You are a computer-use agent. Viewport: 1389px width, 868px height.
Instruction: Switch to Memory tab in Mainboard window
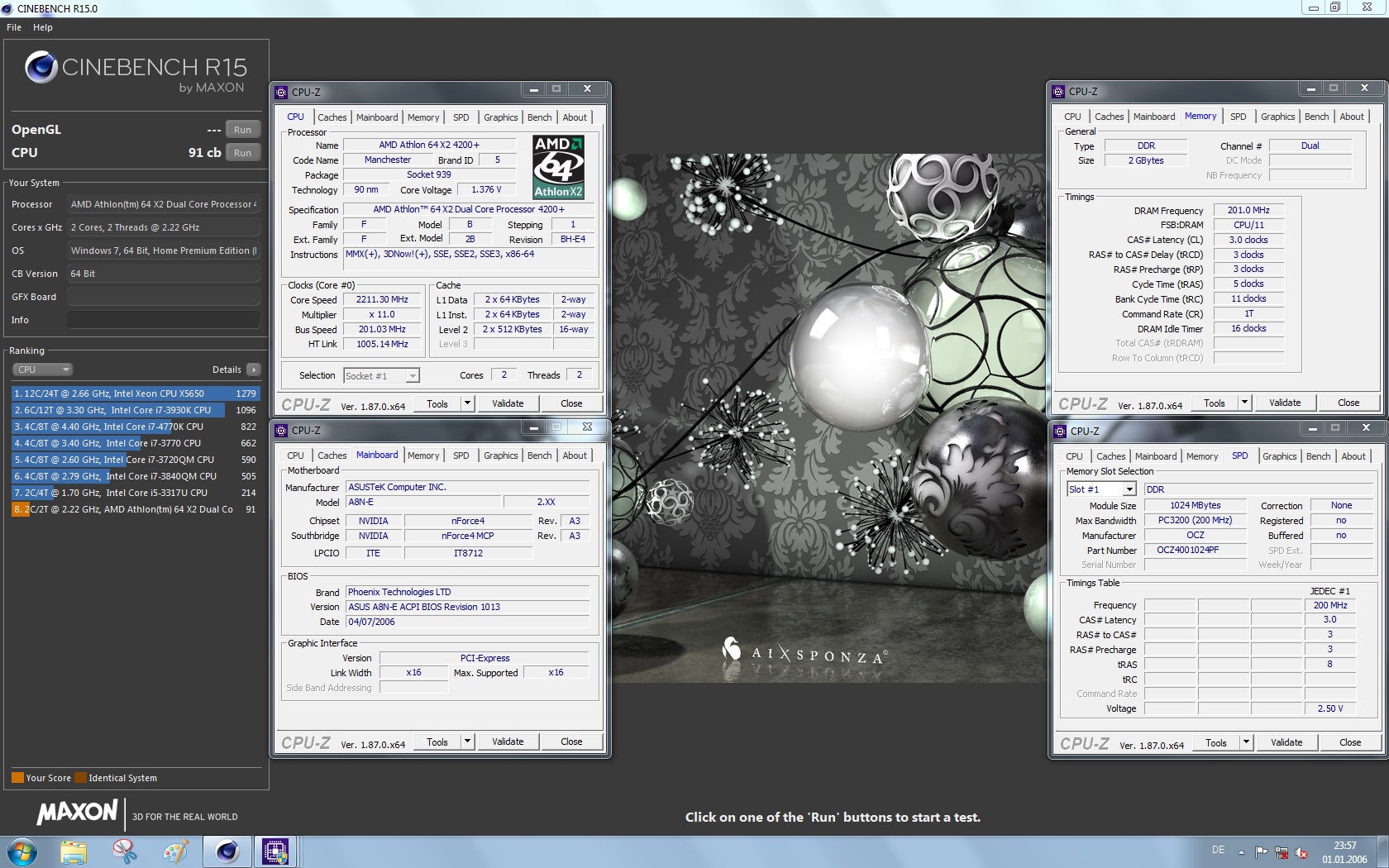tap(423, 455)
